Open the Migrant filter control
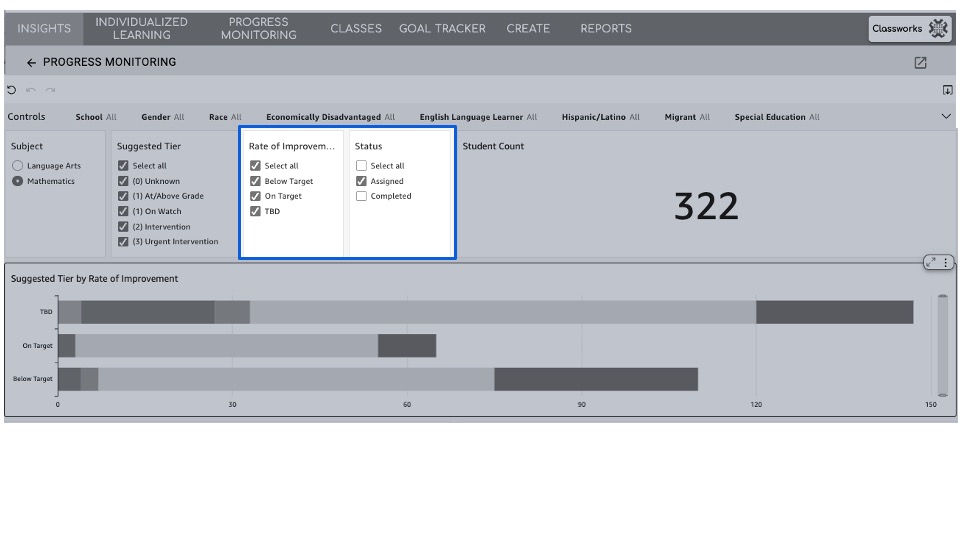 coord(687,117)
